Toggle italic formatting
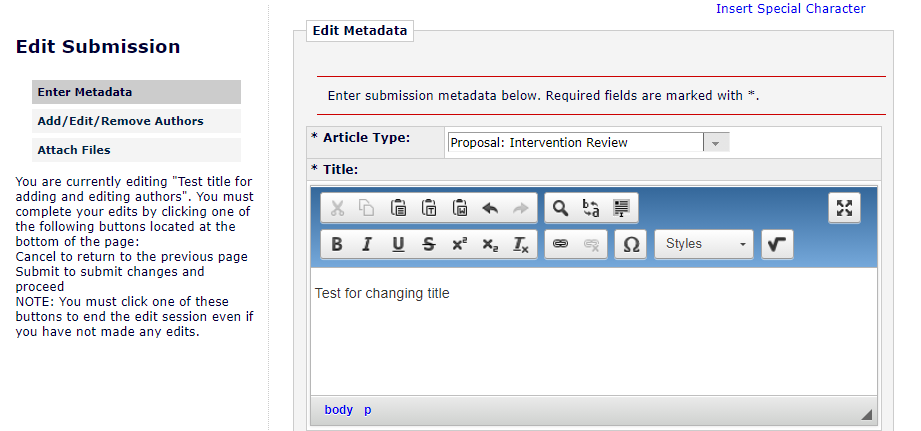The height and width of the screenshot is (431, 921). [367, 244]
